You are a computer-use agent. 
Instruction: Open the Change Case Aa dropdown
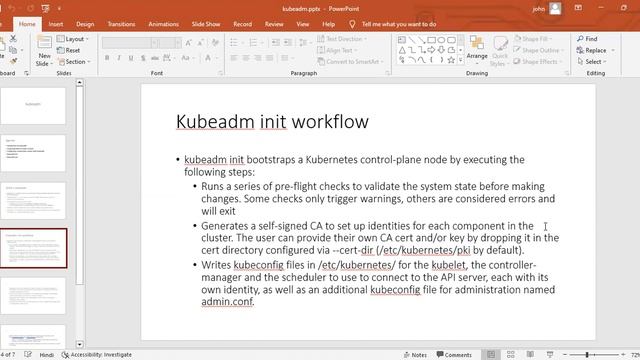187,58
